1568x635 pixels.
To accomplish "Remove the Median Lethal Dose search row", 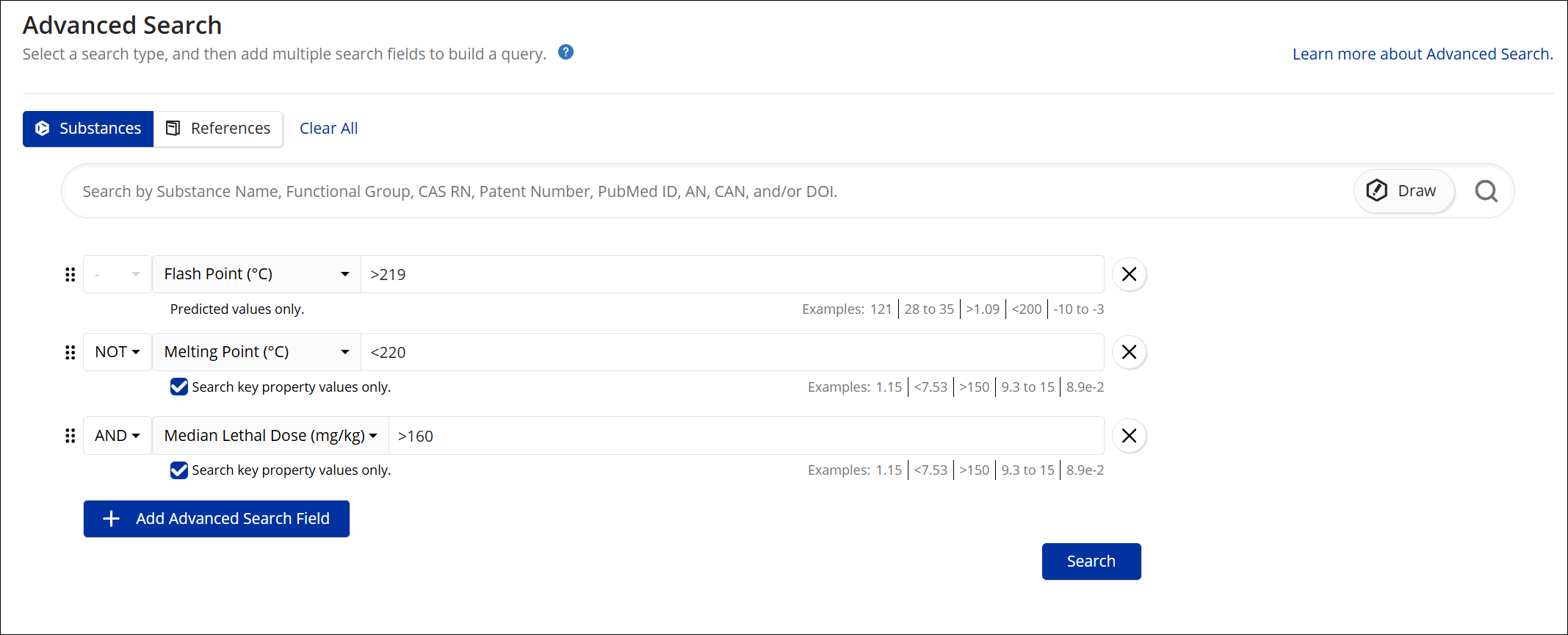I will coord(1129,436).
